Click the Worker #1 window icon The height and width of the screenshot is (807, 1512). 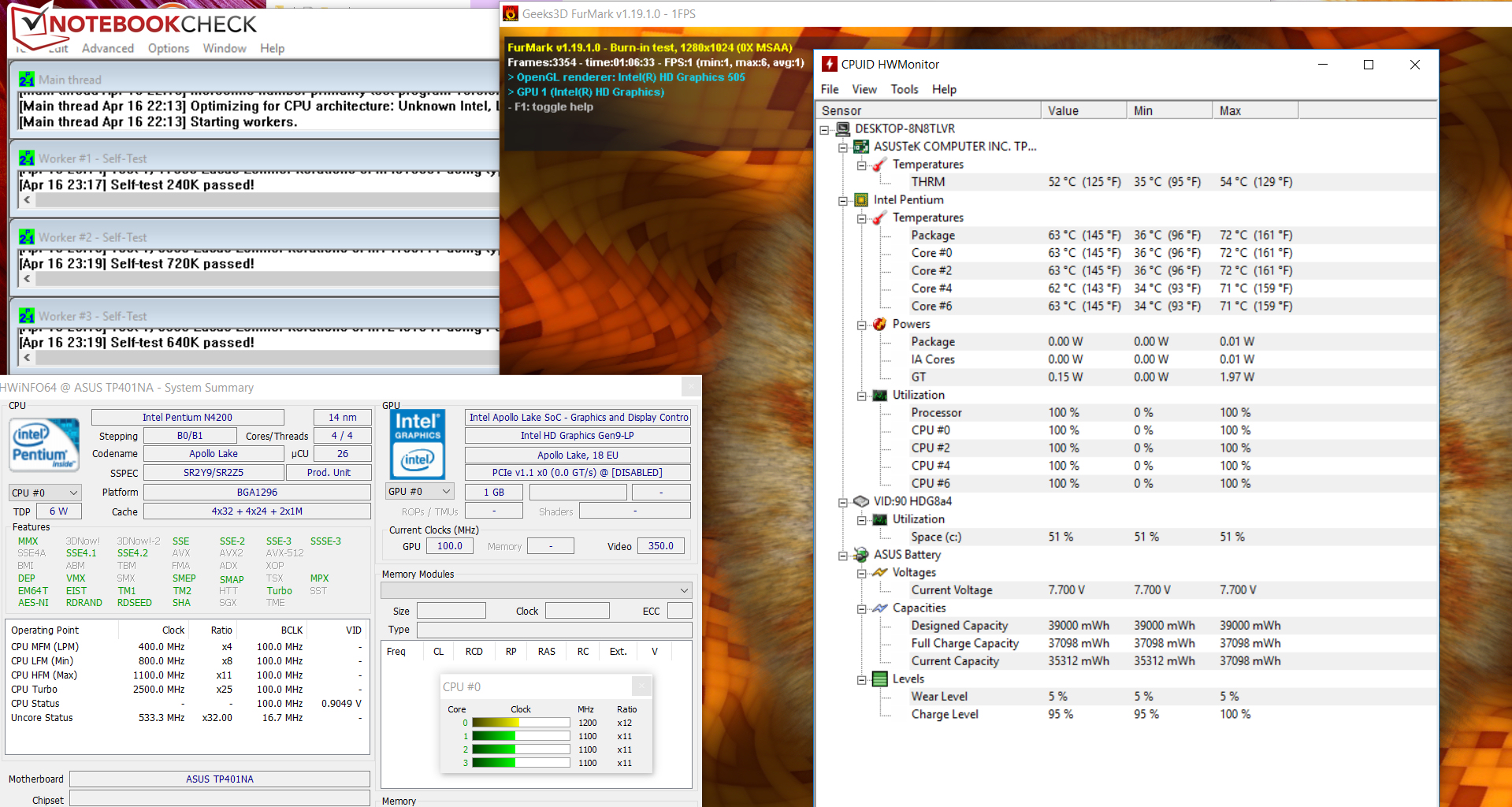(27, 158)
